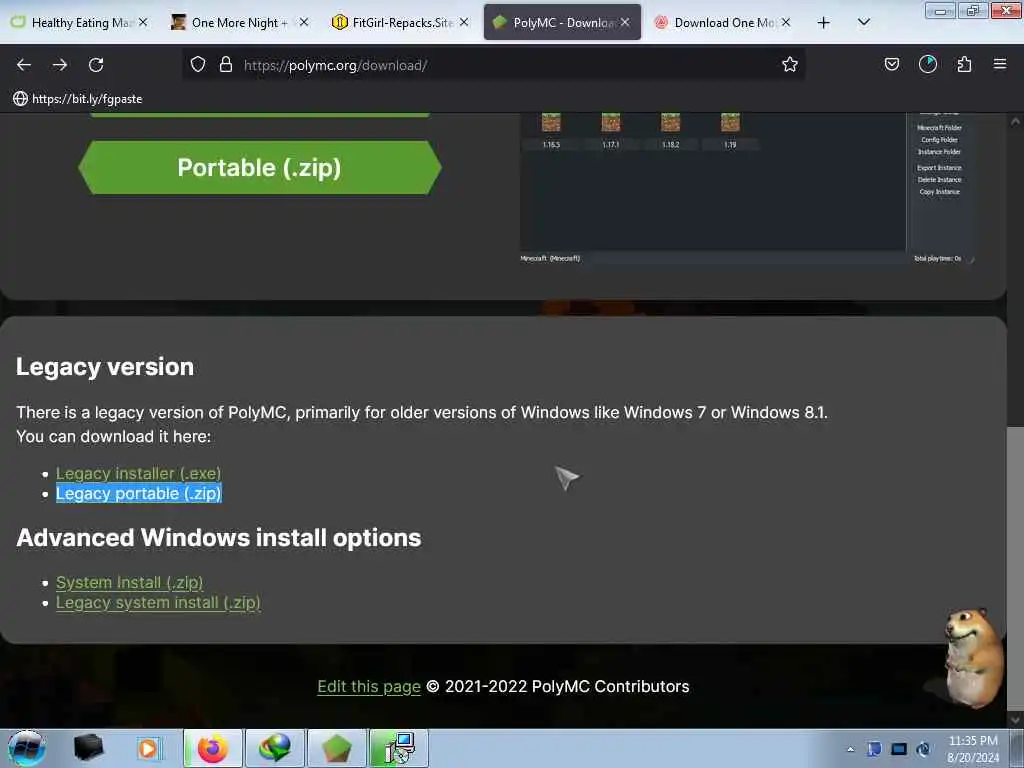Click the Legacy installer (.exe) link
This screenshot has width=1024, height=768.
point(138,473)
